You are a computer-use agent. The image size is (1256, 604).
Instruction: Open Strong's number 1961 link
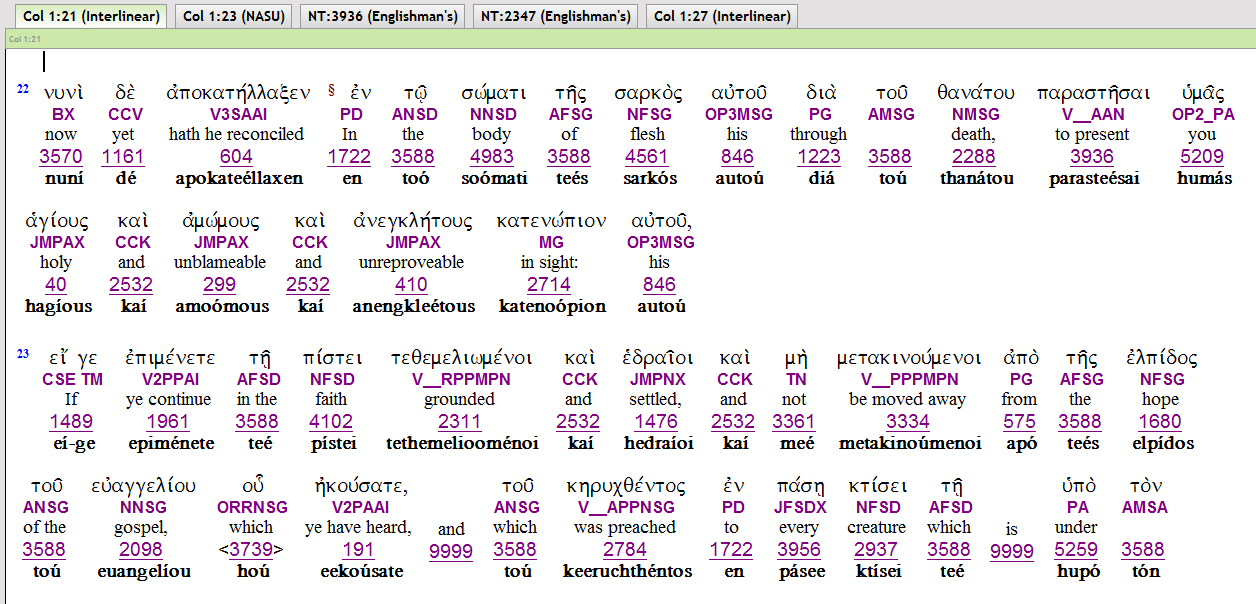pyautogui.click(x=167, y=422)
